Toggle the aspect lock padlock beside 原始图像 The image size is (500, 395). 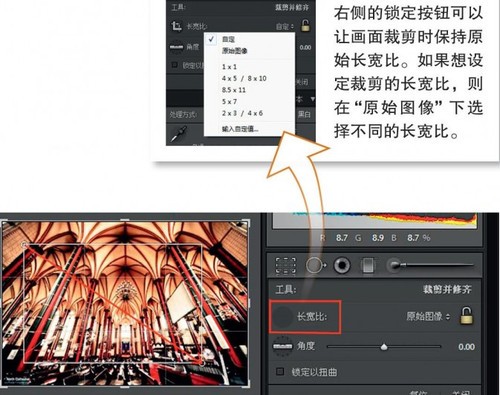click(466, 316)
